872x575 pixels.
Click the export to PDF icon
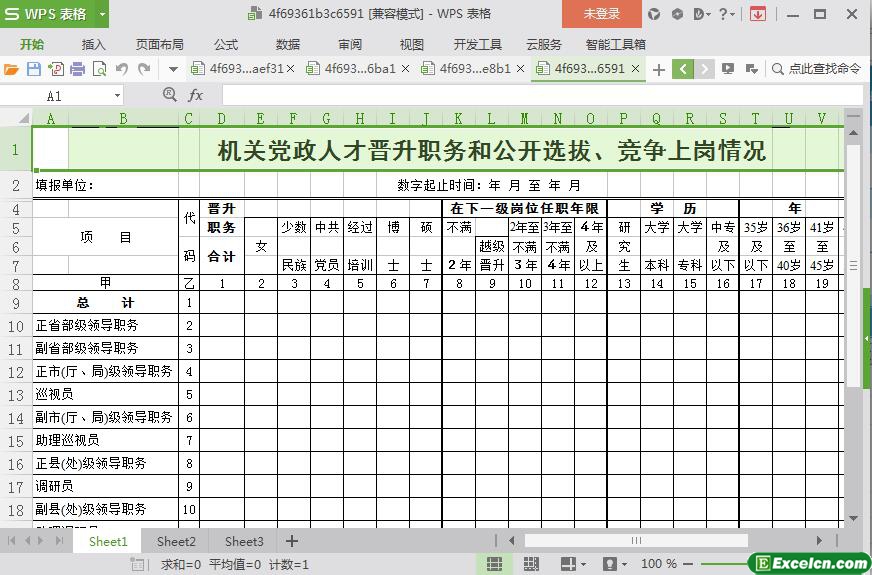(x=56, y=69)
